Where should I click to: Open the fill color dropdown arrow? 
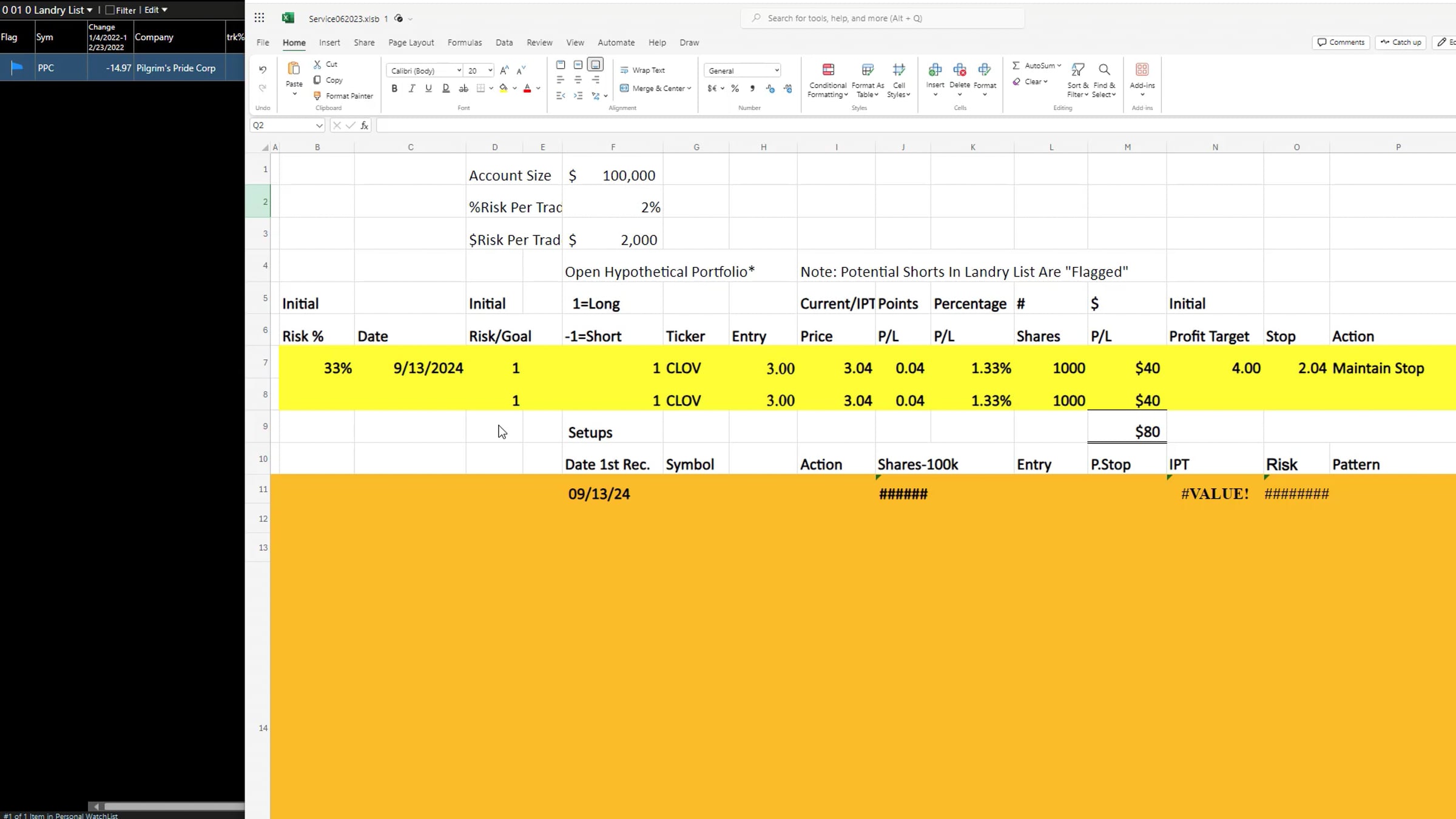pyautogui.click(x=514, y=89)
